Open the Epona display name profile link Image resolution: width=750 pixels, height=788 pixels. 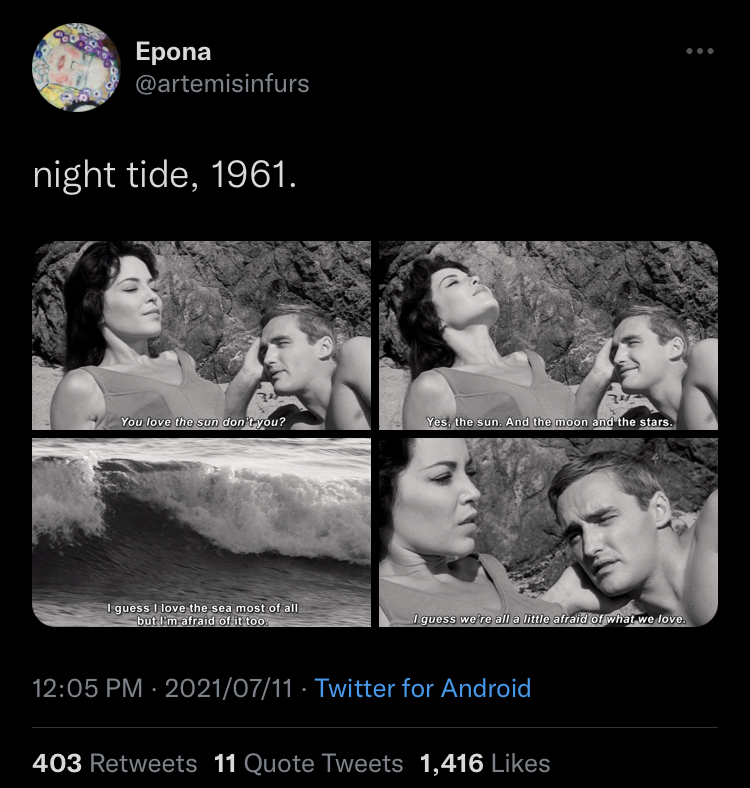coord(173,52)
